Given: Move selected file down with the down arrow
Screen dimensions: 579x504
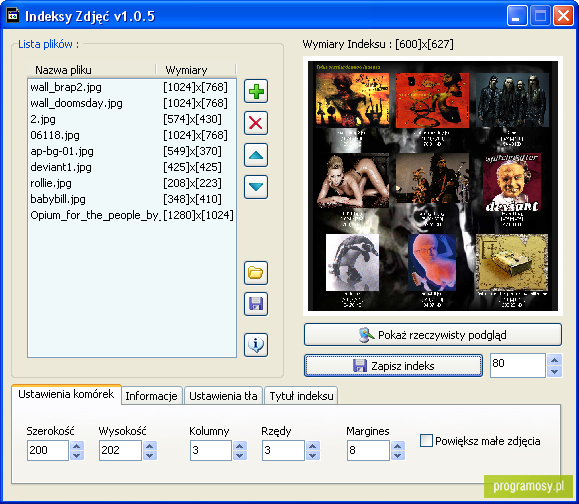Looking at the screenshot, I should tap(256, 187).
